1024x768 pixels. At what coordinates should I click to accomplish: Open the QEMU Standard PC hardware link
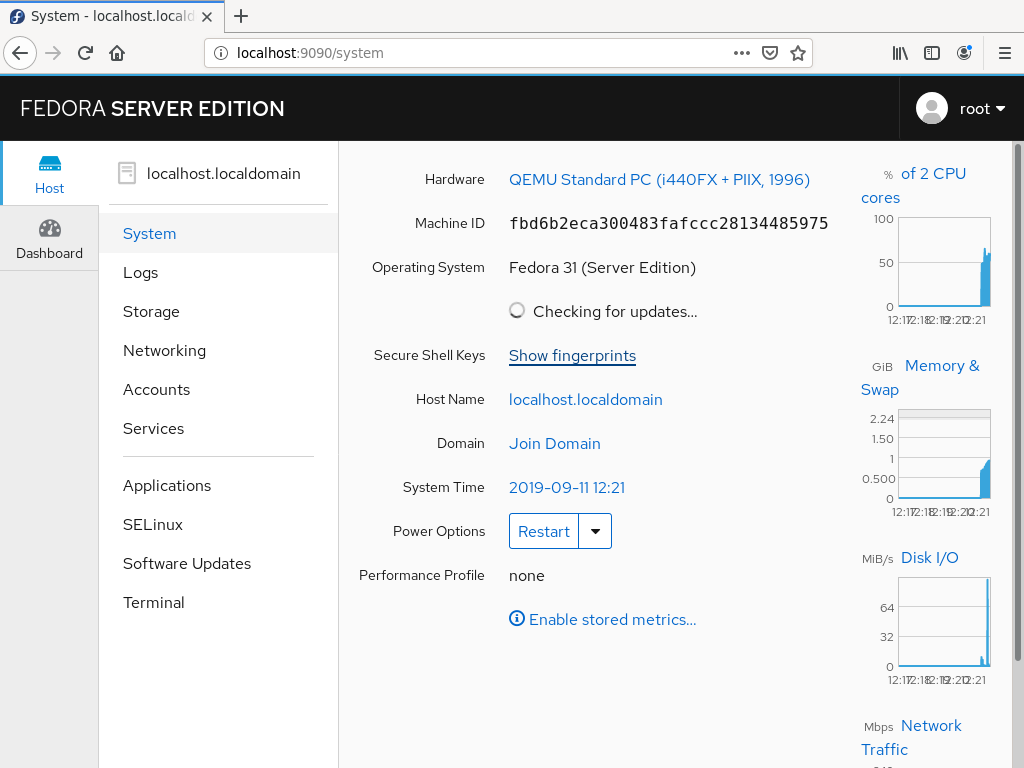[659, 180]
